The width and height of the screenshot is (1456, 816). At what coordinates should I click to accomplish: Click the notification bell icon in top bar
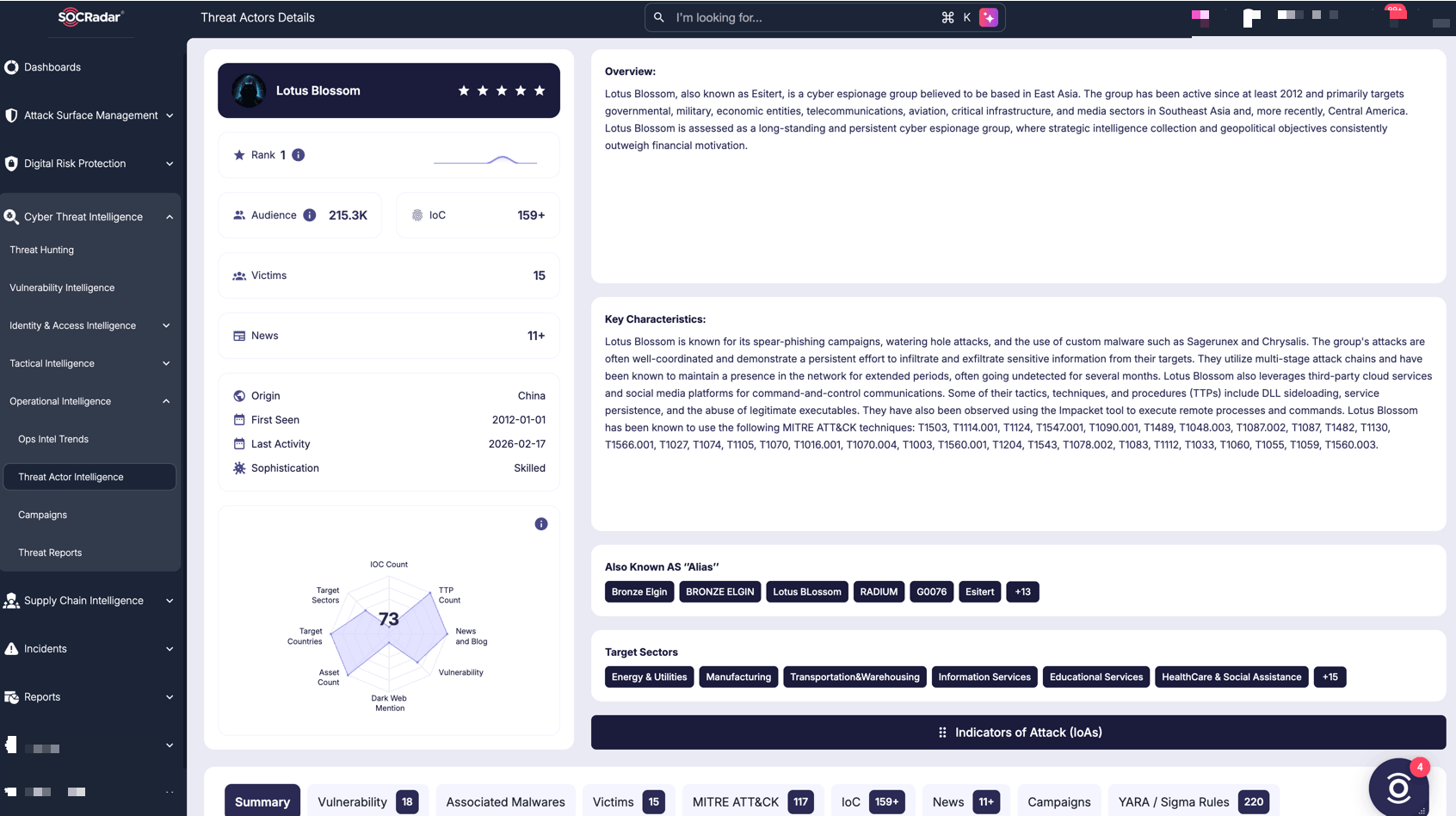click(1396, 15)
